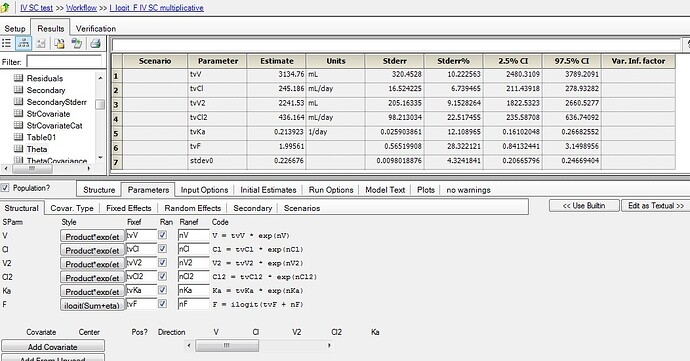This screenshot has width=690, height=361.
Task: Click the 'Edit as Textual >>' button
Action: tap(656, 206)
